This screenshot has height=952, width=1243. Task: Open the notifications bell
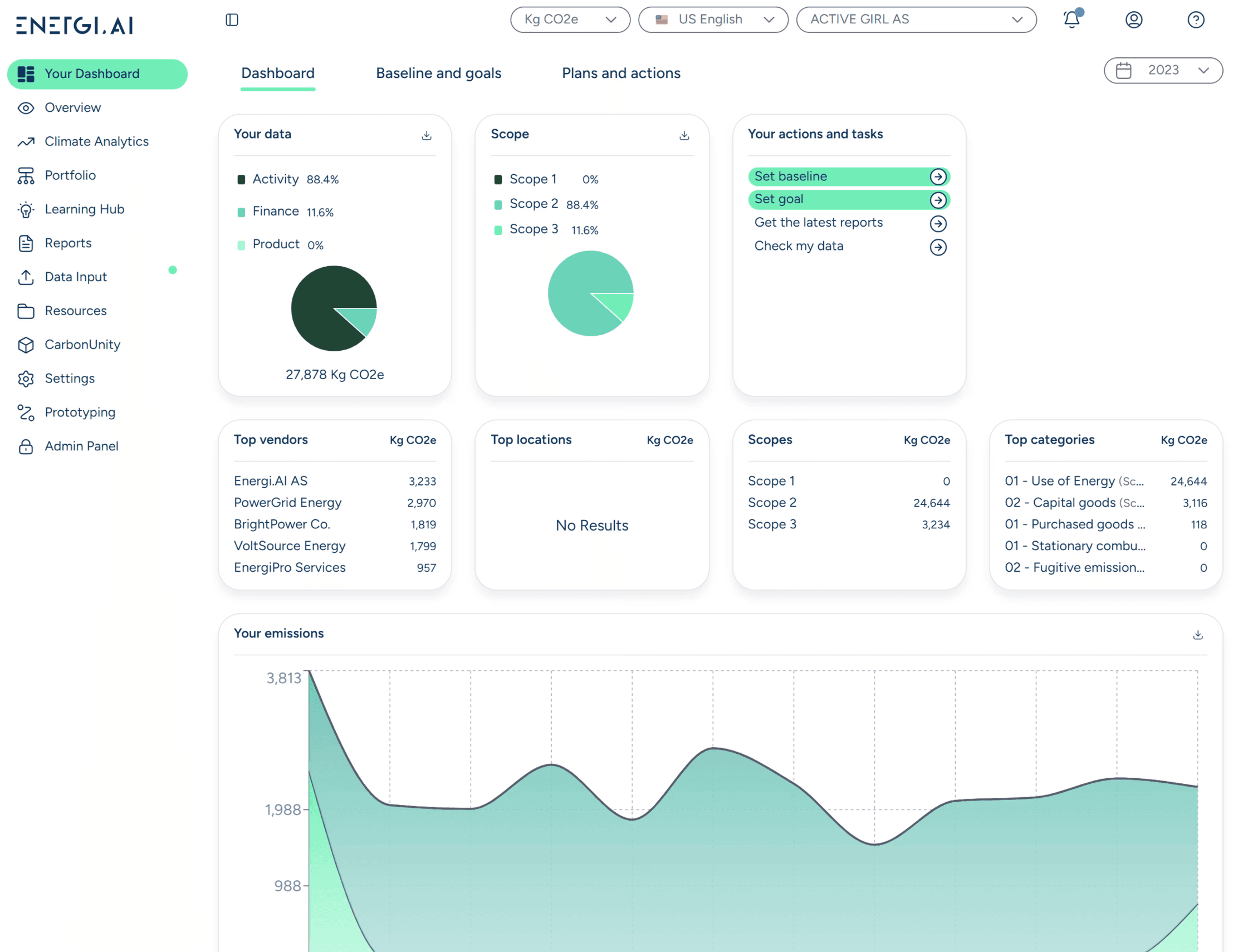click(x=1072, y=20)
